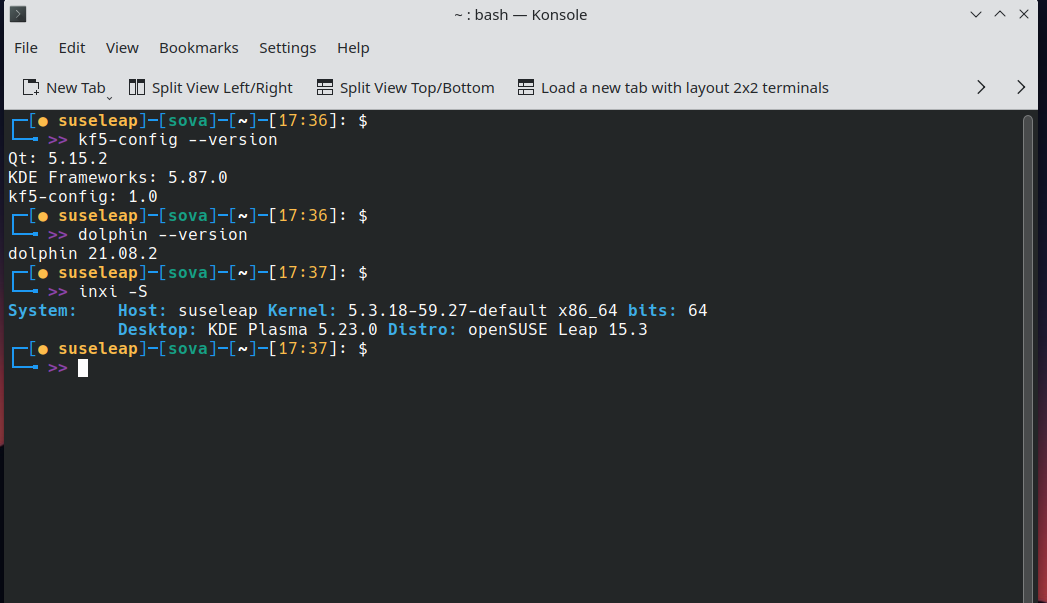The width and height of the screenshot is (1047, 603).
Task: Click the terminal cursor at the prompt
Action: (83, 368)
